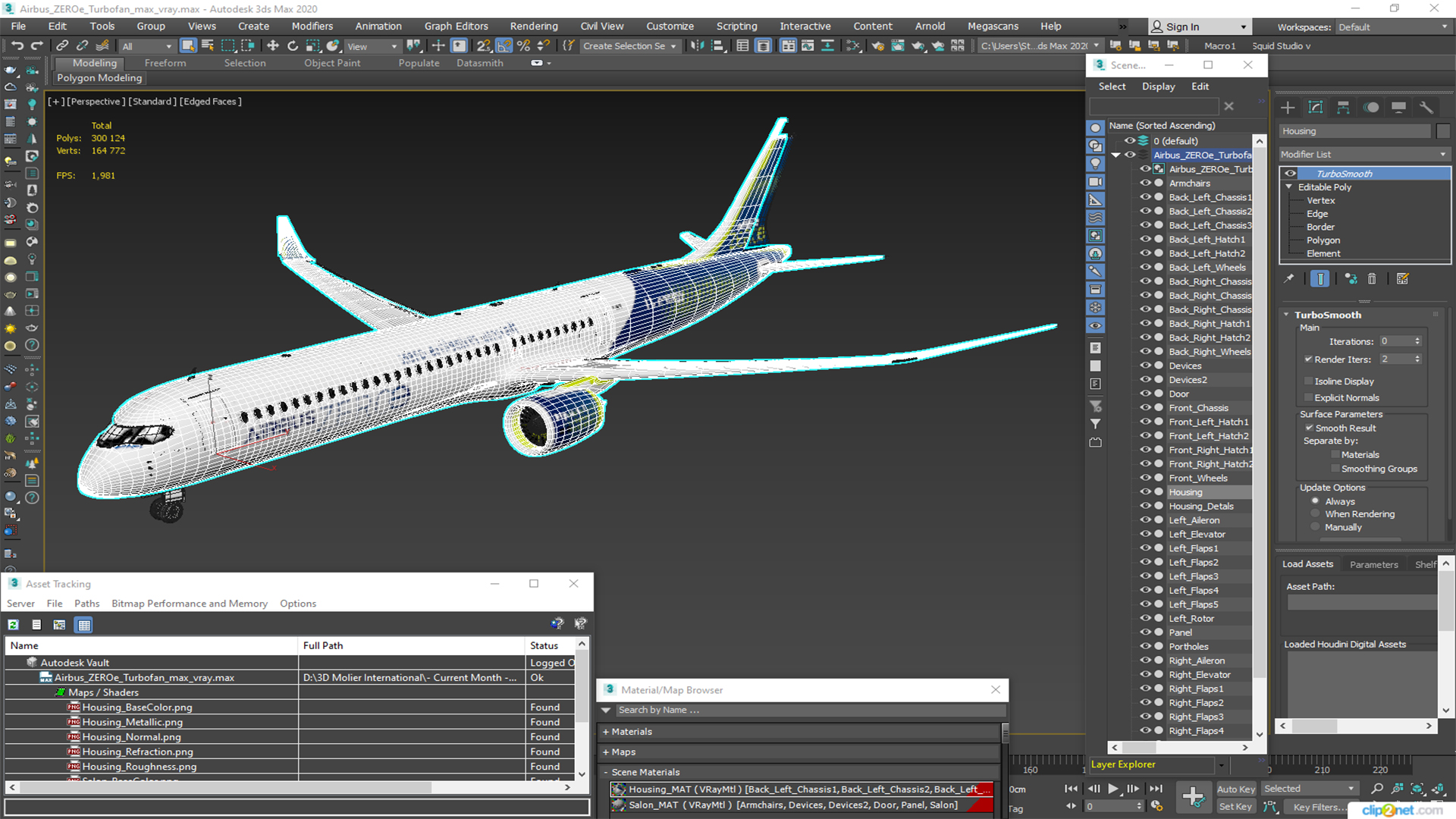Open Paths menu in Asset Tracking
Screen dimensions: 1456x819
tap(86, 604)
